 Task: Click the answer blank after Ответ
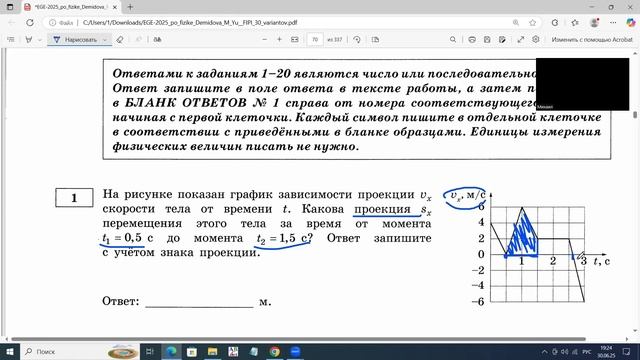pyautogui.click(x=199, y=303)
